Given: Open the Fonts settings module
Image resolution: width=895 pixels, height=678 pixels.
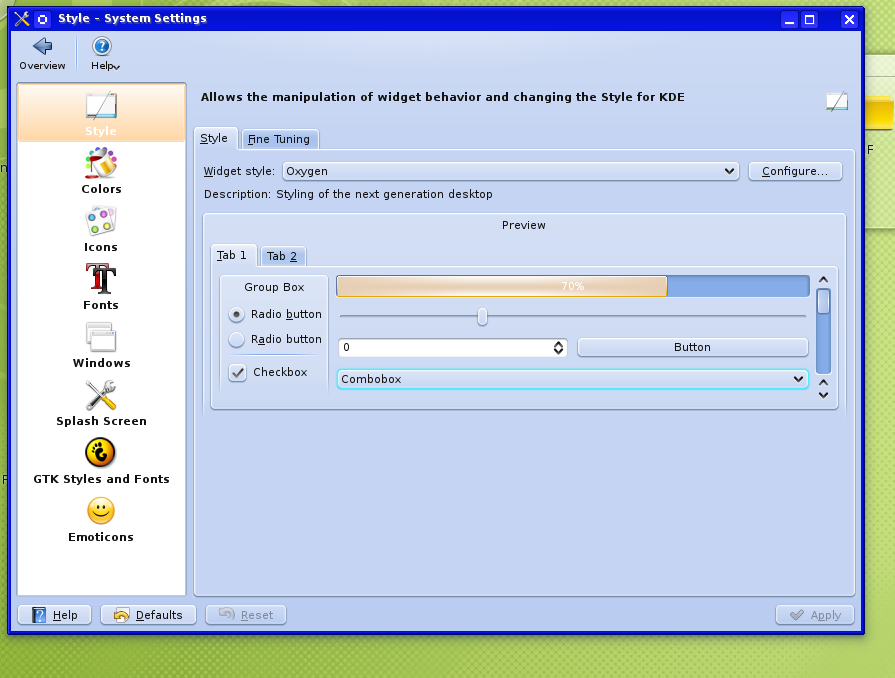Looking at the screenshot, I should (x=101, y=287).
